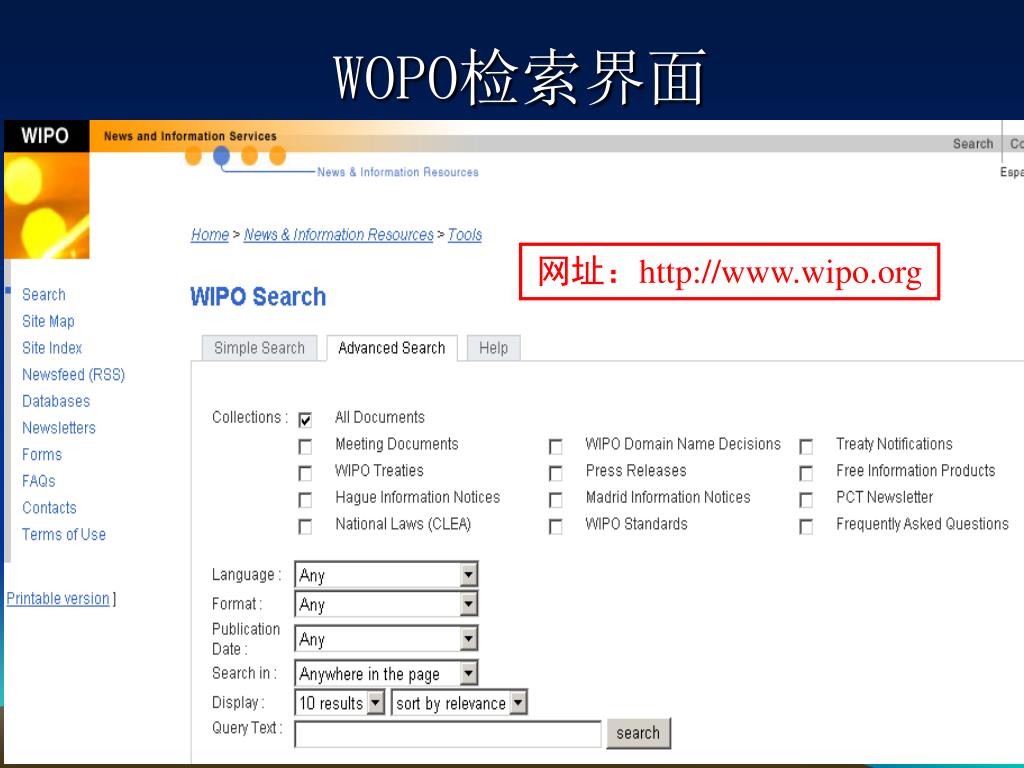Open the 10 results dropdown
The height and width of the screenshot is (768, 1024).
click(x=340, y=703)
